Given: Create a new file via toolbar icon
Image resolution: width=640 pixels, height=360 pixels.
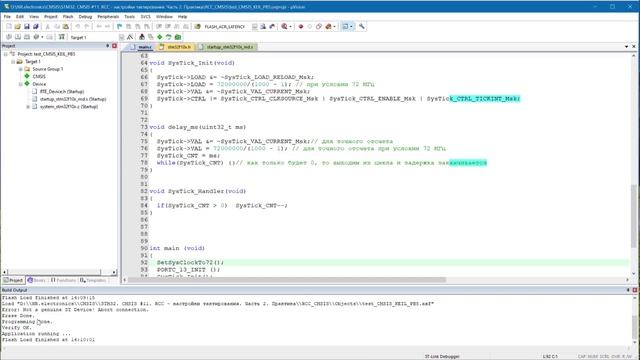Looking at the screenshot, I should click(9, 27).
